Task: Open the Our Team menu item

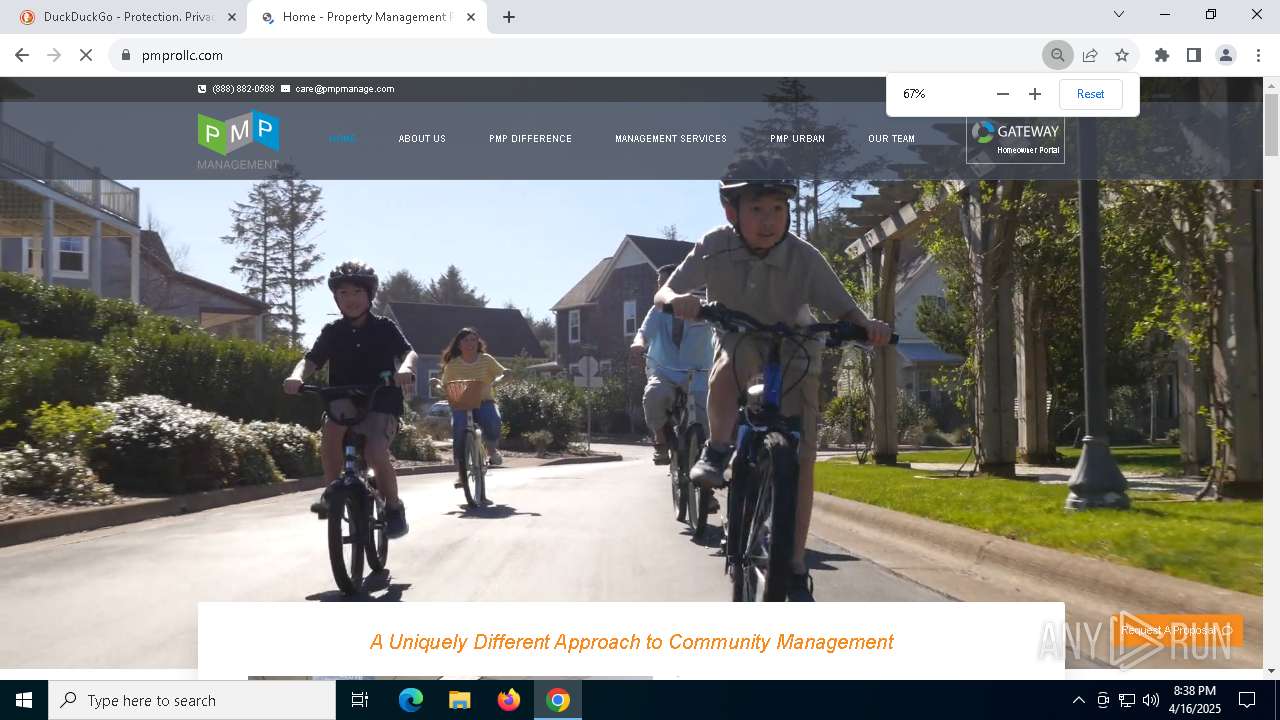Action: [891, 139]
